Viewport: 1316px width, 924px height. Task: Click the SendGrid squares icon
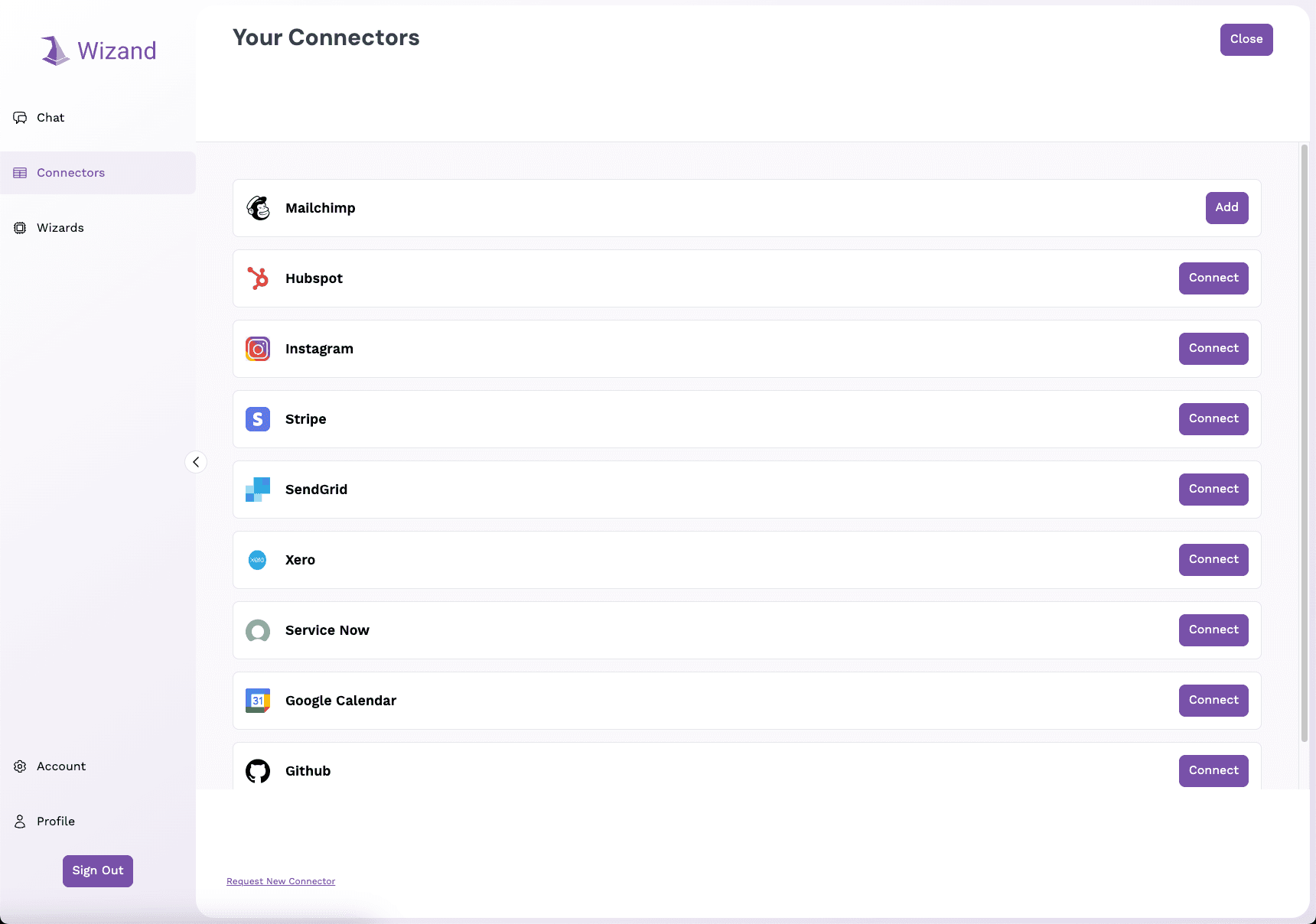coord(258,490)
